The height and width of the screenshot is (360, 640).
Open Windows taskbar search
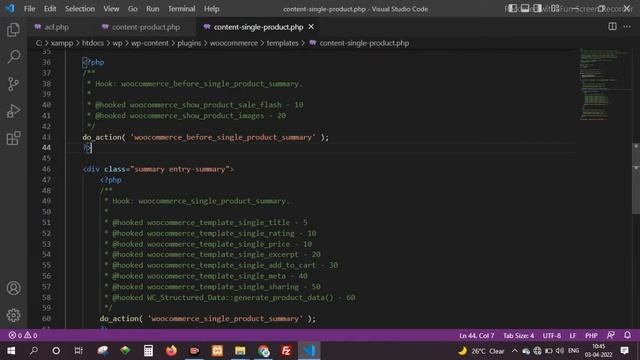point(34,351)
